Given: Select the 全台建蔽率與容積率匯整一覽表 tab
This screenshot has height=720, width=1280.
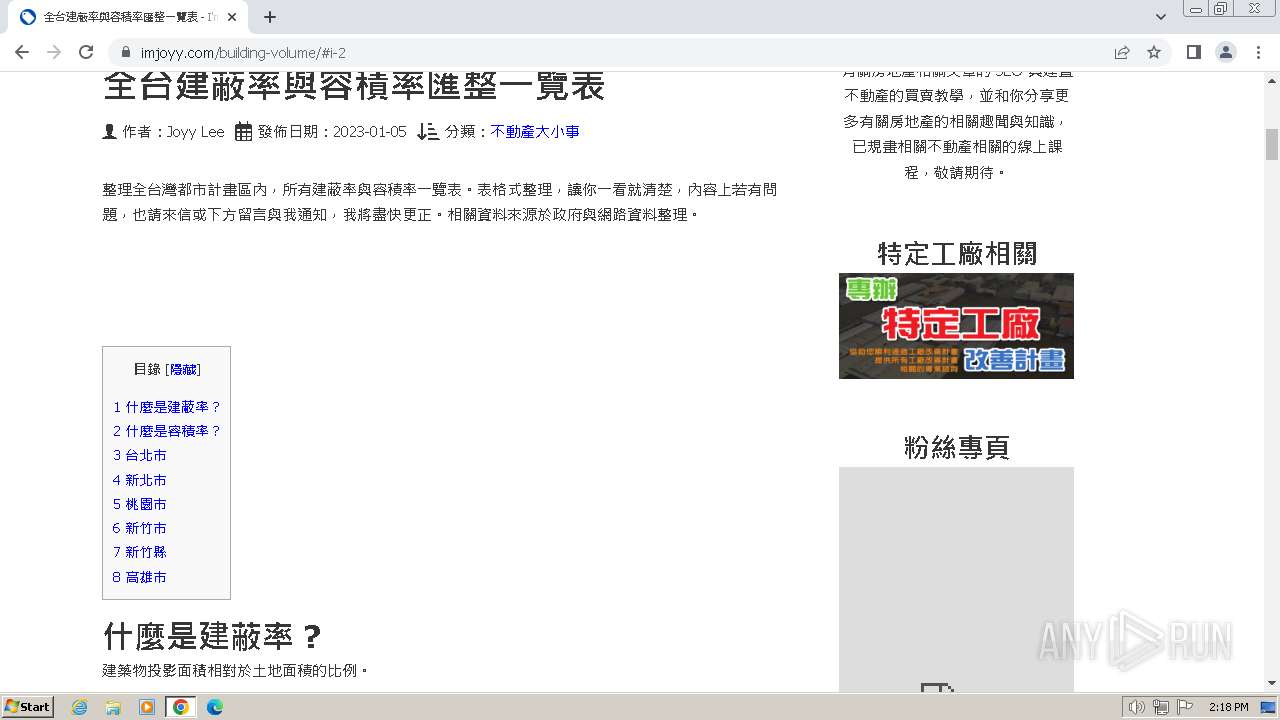Looking at the screenshot, I should (130, 17).
